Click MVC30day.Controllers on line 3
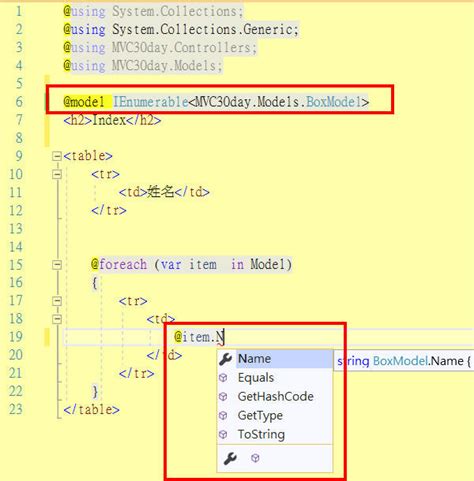The width and height of the screenshot is (474, 481). coord(181,47)
